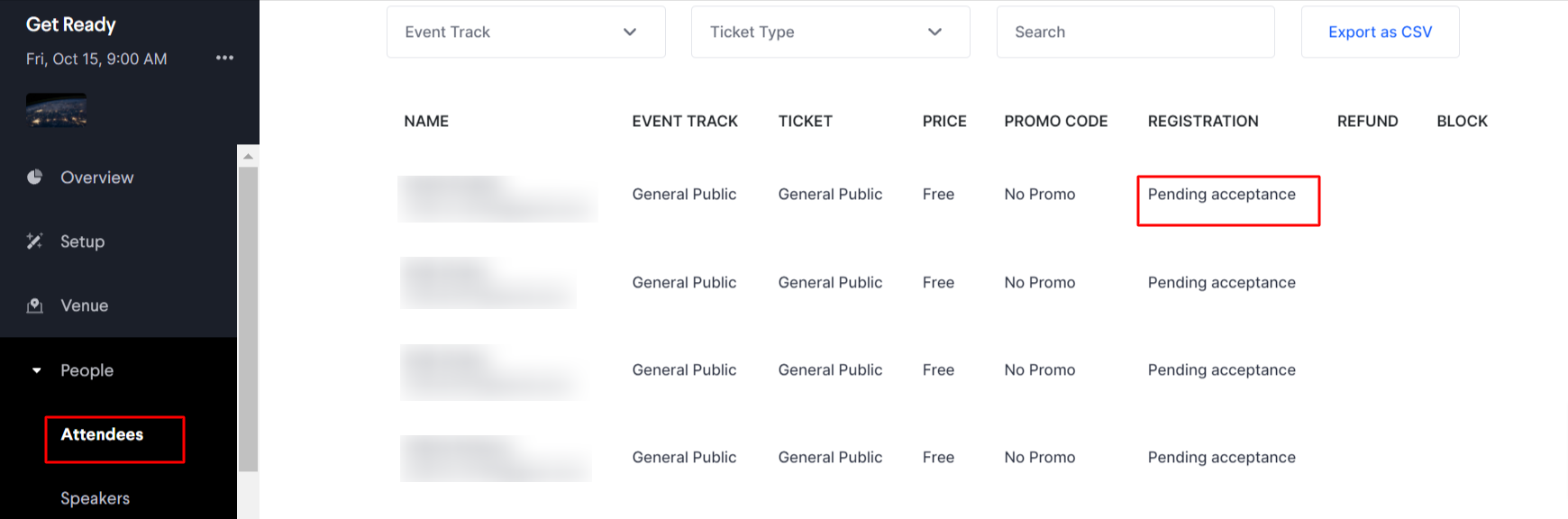Open the Event Track dropdown

[x=526, y=32]
